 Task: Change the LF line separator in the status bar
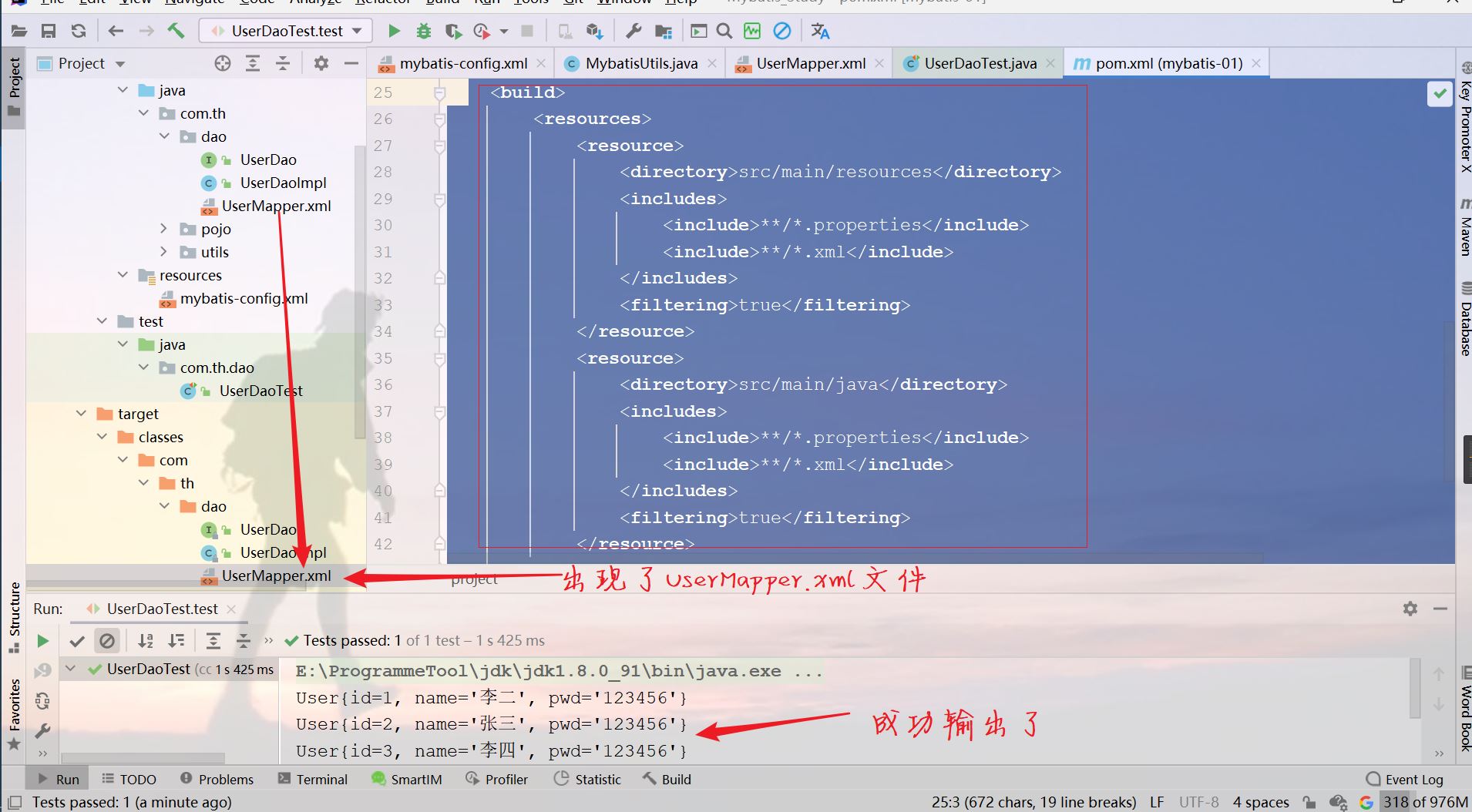pyautogui.click(x=1157, y=802)
